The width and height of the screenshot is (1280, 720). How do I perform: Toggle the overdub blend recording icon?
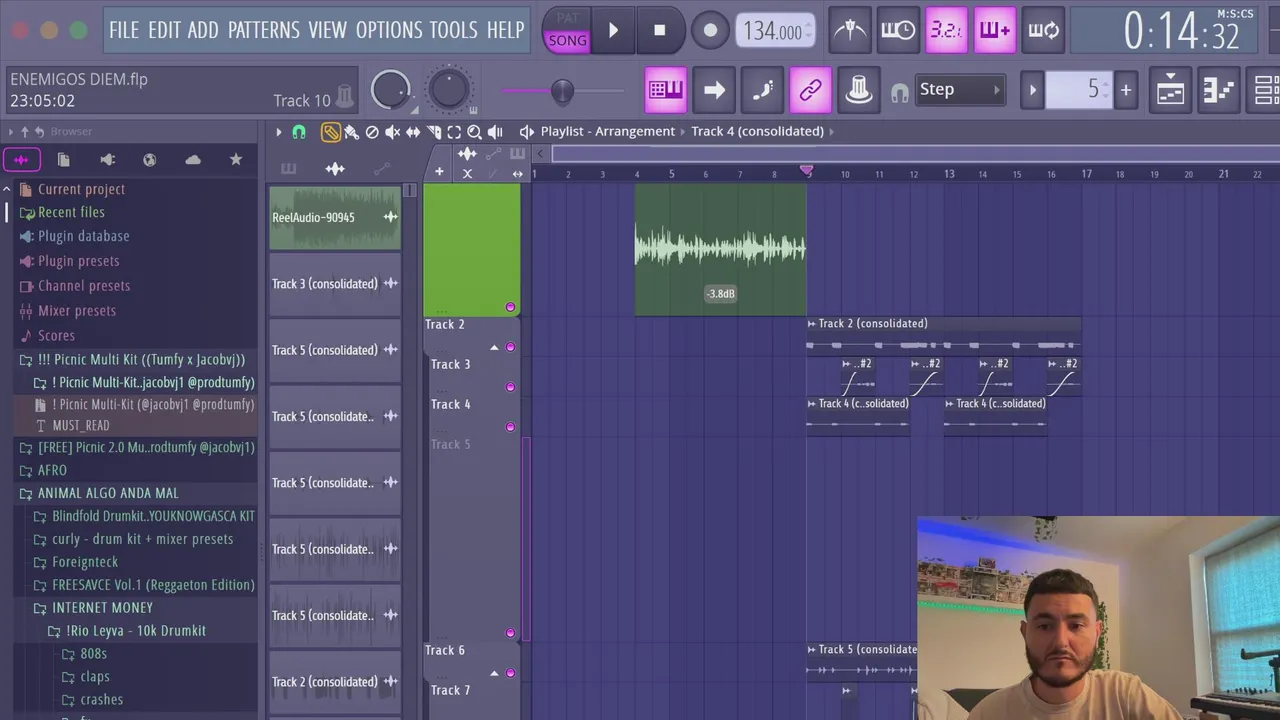click(x=994, y=31)
